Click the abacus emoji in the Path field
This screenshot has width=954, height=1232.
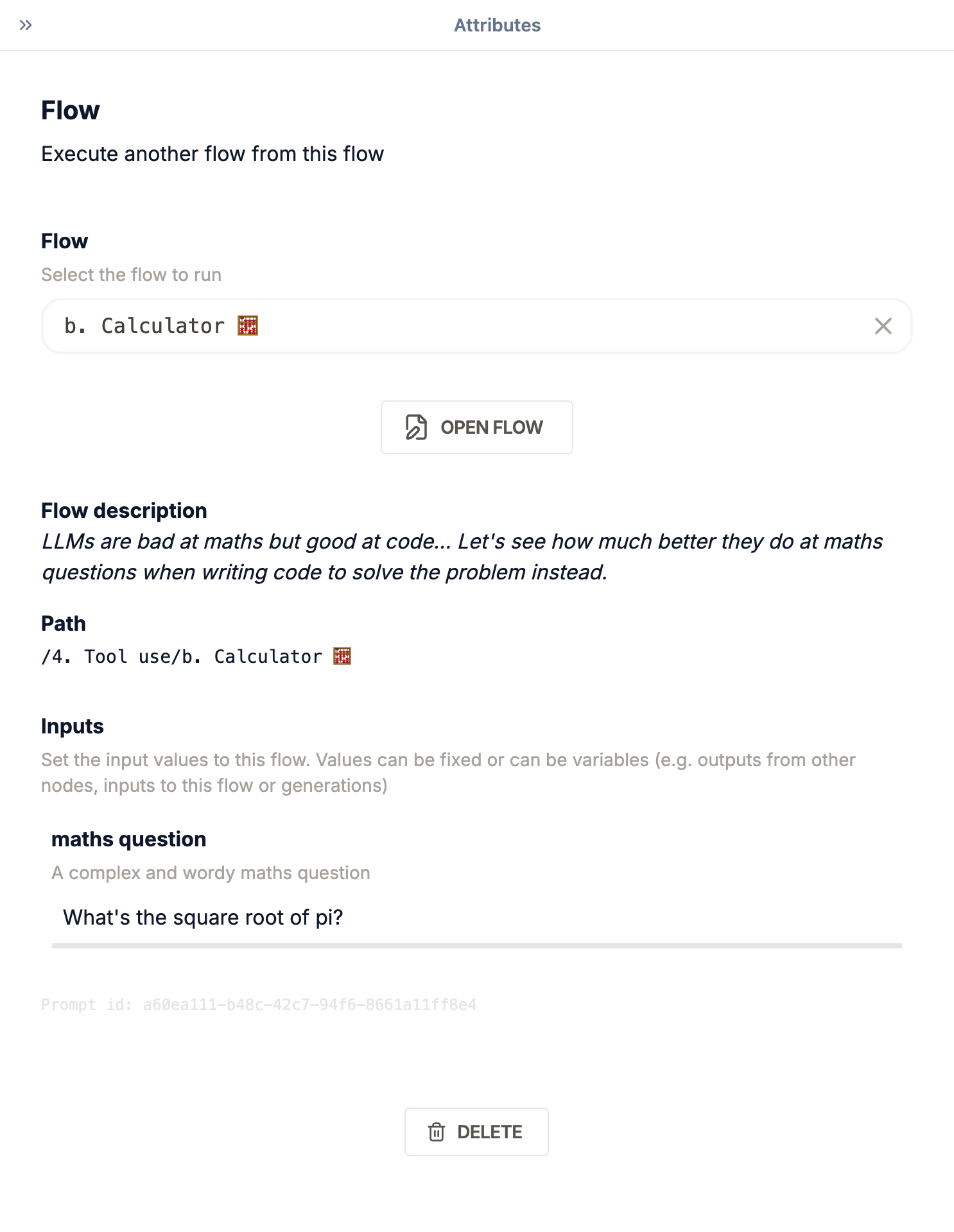(342, 656)
